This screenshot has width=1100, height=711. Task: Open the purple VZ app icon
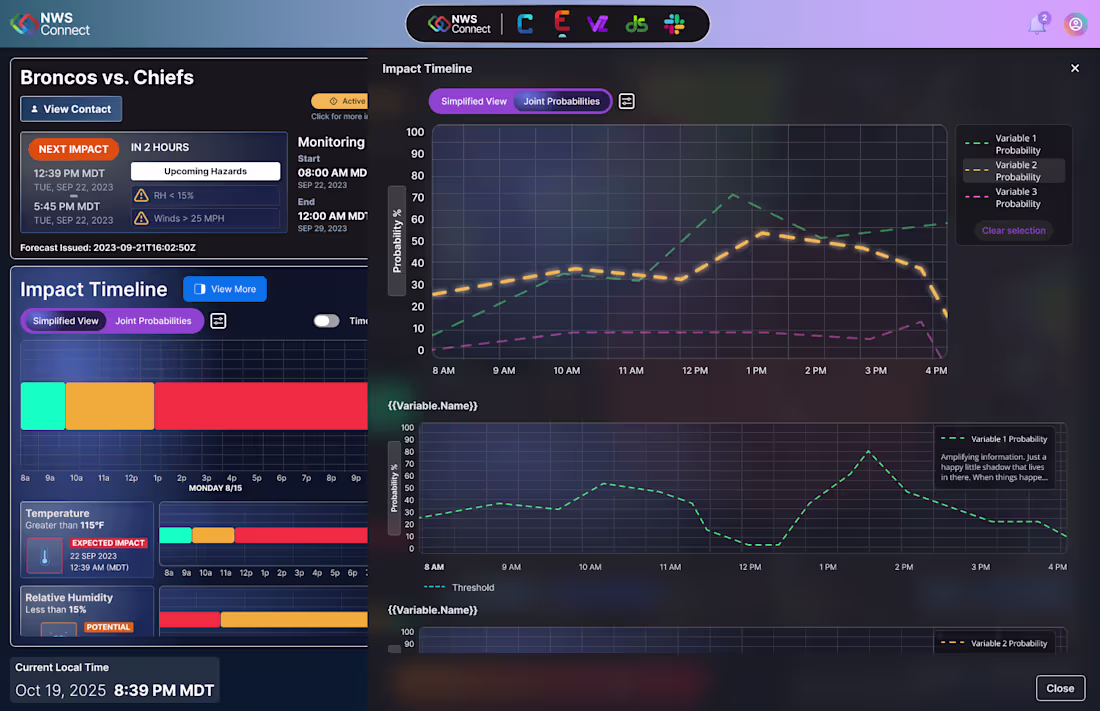(x=598, y=25)
